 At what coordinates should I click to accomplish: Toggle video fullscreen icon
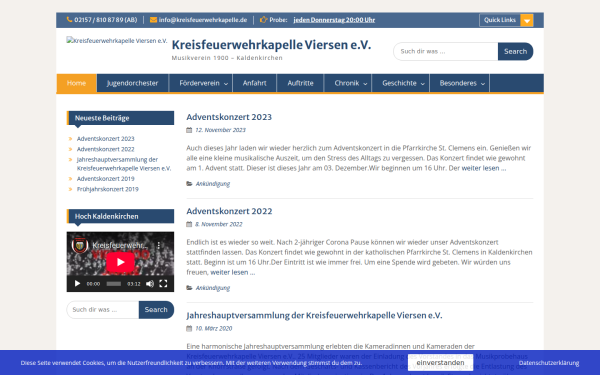click(163, 284)
